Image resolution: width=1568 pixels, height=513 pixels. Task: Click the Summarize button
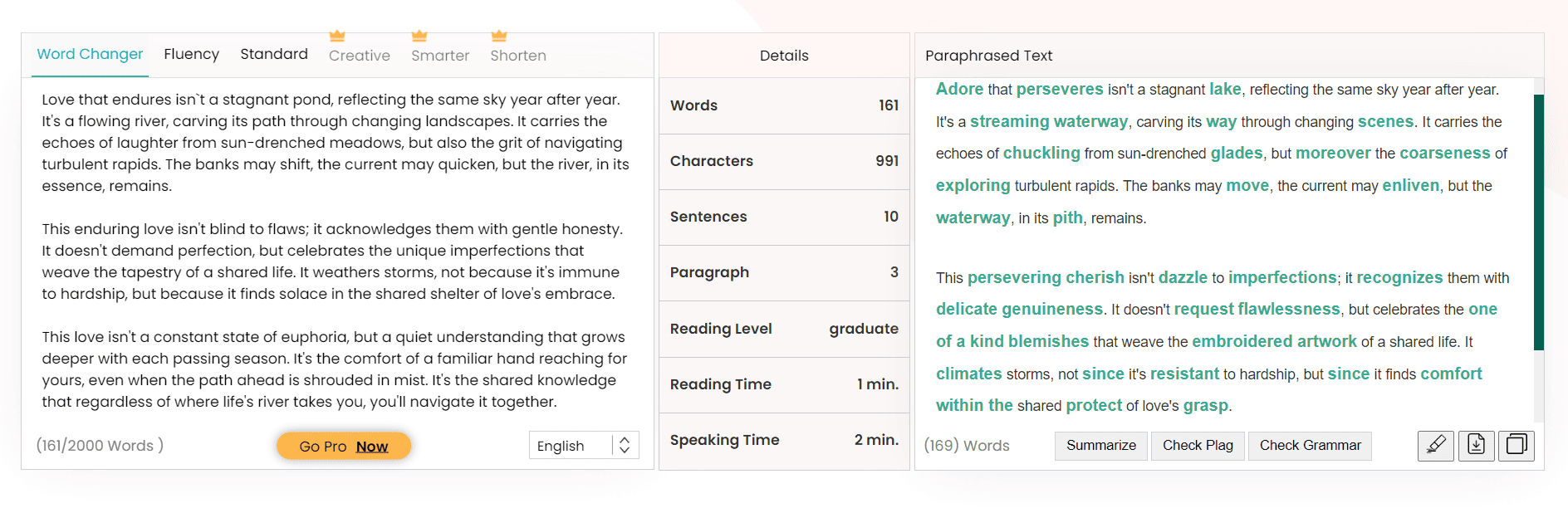1100,446
